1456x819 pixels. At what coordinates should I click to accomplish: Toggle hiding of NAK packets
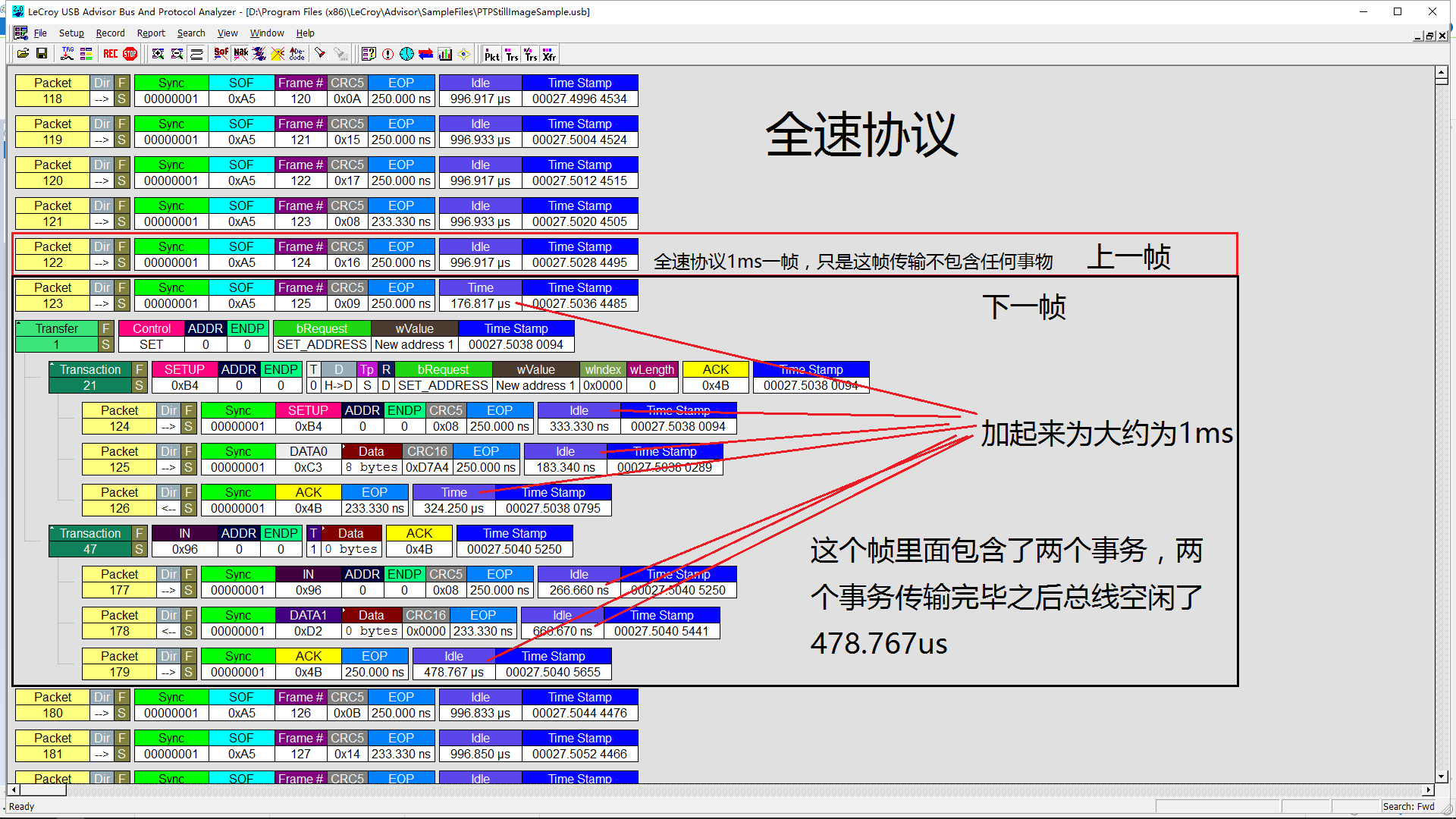pyautogui.click(x=240, y=53)
